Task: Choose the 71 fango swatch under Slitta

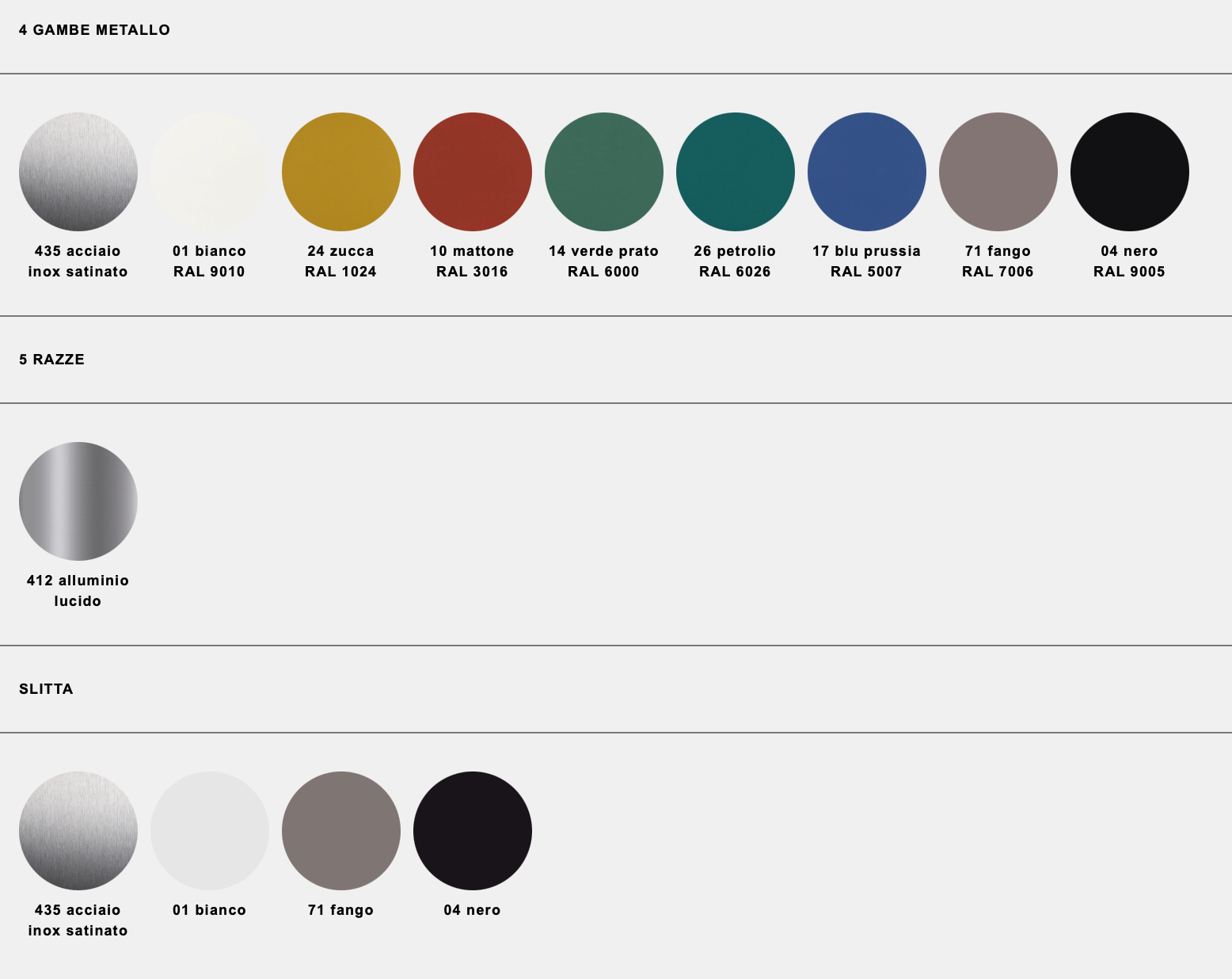Action: pos(341,831)
